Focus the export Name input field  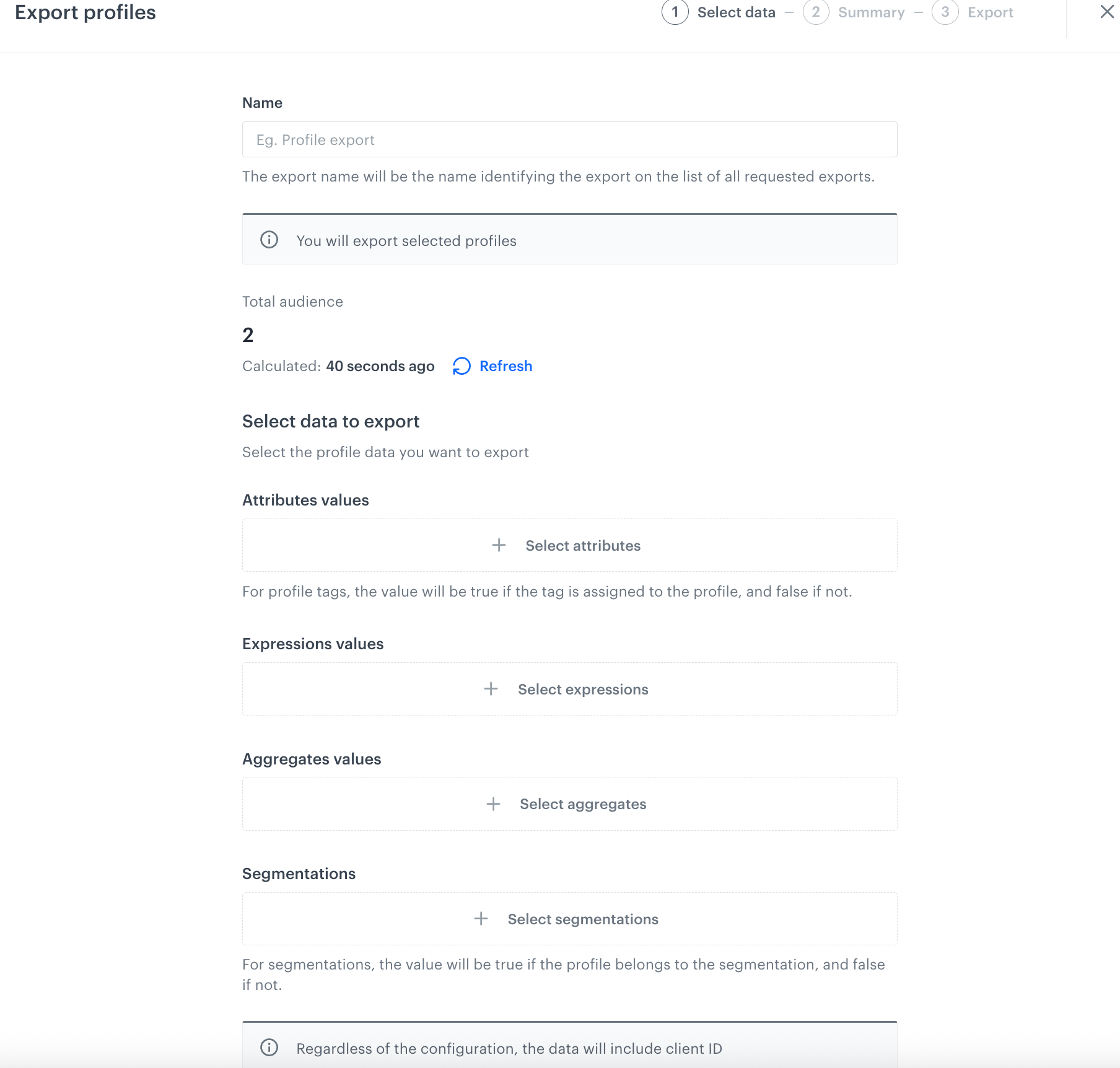point(569,139)
